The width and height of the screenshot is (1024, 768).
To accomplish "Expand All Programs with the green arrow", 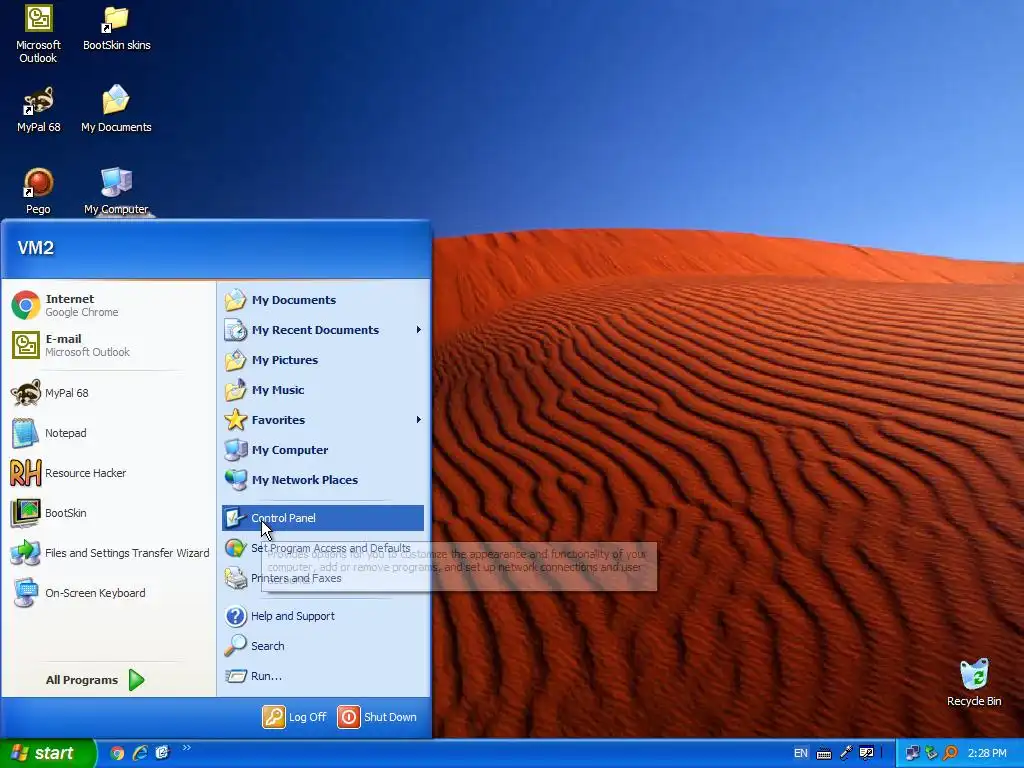I will click(x=136, y=680).
